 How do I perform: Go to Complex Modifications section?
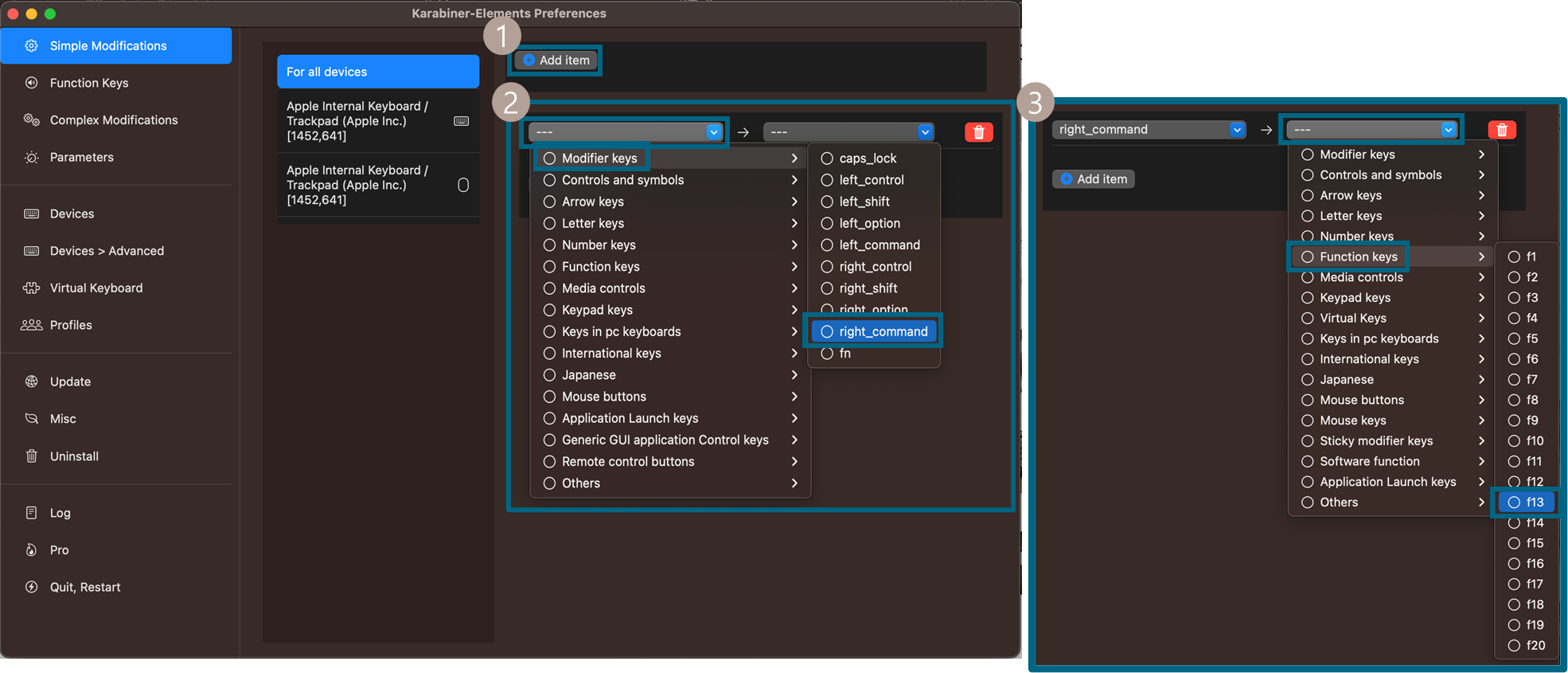(116, 119)
